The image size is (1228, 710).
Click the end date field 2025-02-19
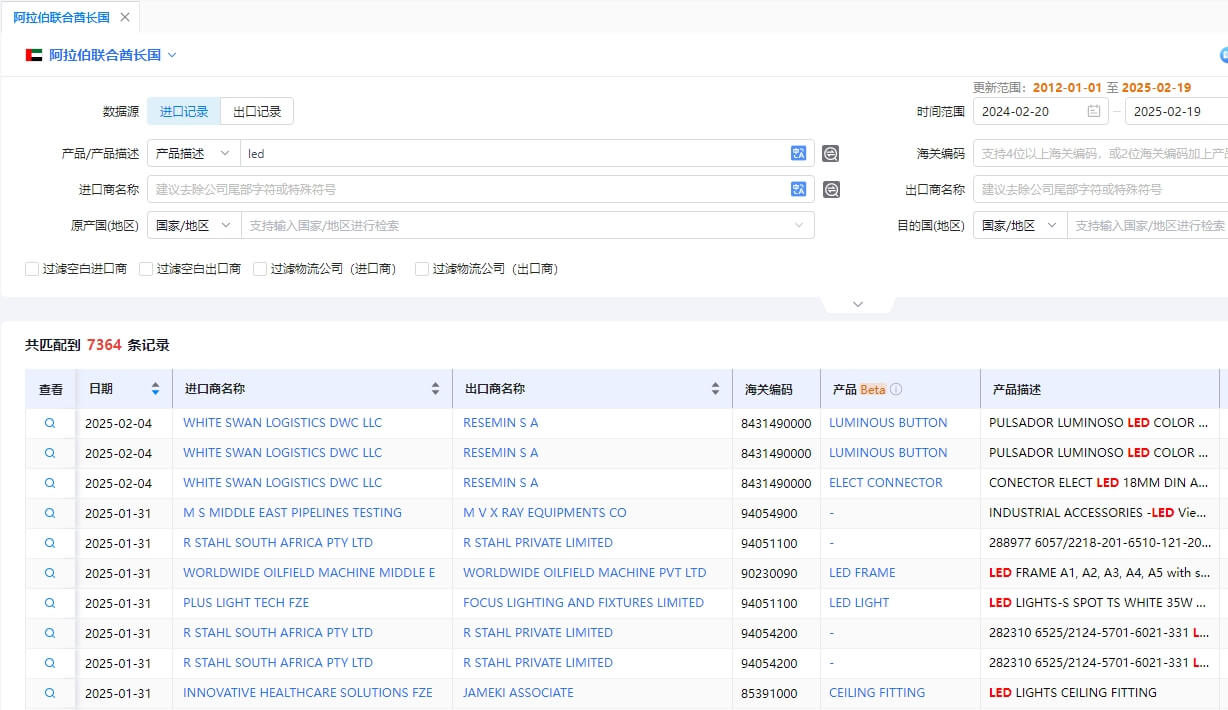(x=1176, y=111)
